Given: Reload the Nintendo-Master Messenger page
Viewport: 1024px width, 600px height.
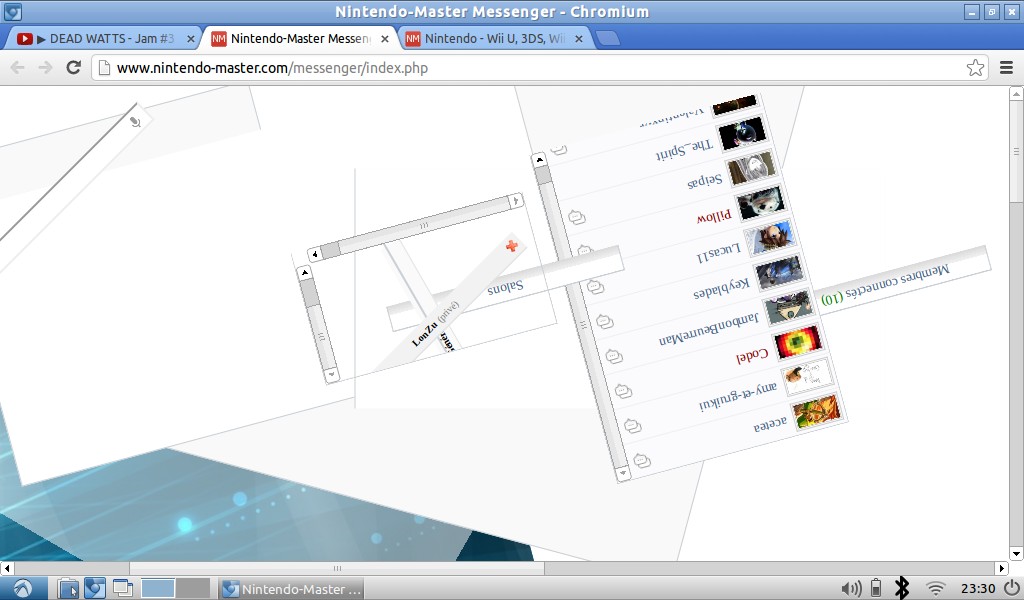Looking at the screenshot, I should click(74, 67).
